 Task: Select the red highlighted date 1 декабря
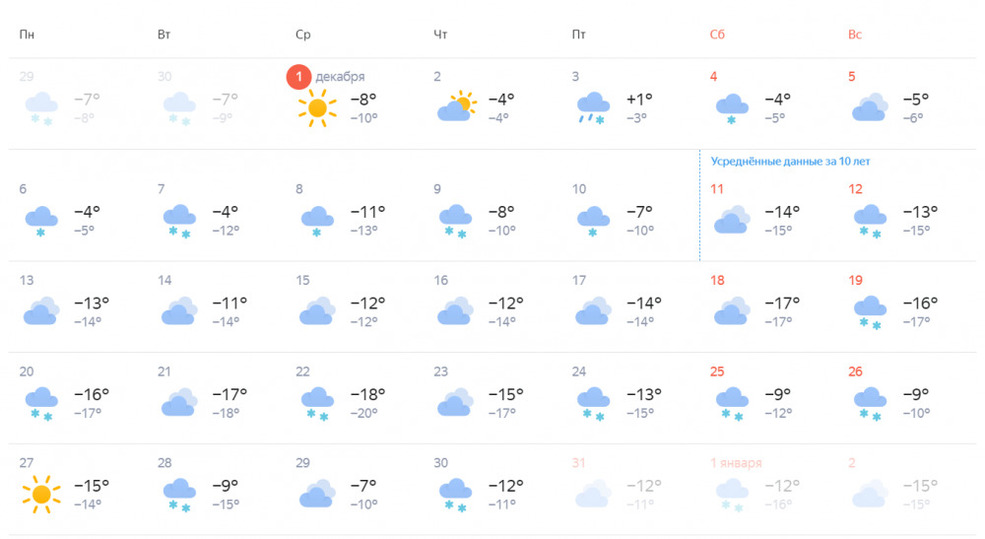325,77
